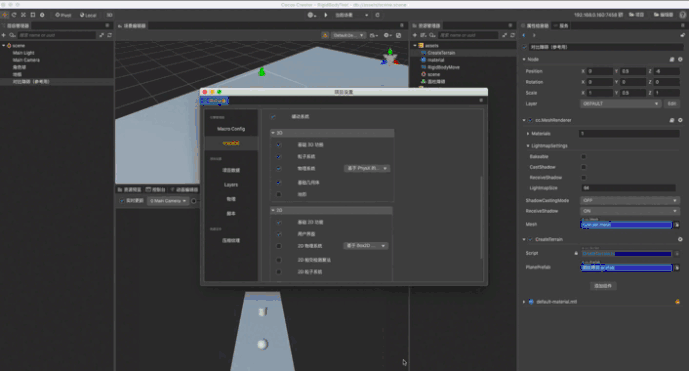689x371 pixels.
Task: Go forward in inspector history
Action: [534, 35]
